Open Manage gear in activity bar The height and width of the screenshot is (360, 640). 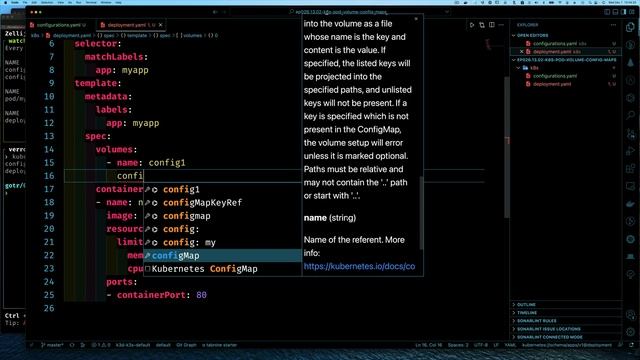pos(631,332)
